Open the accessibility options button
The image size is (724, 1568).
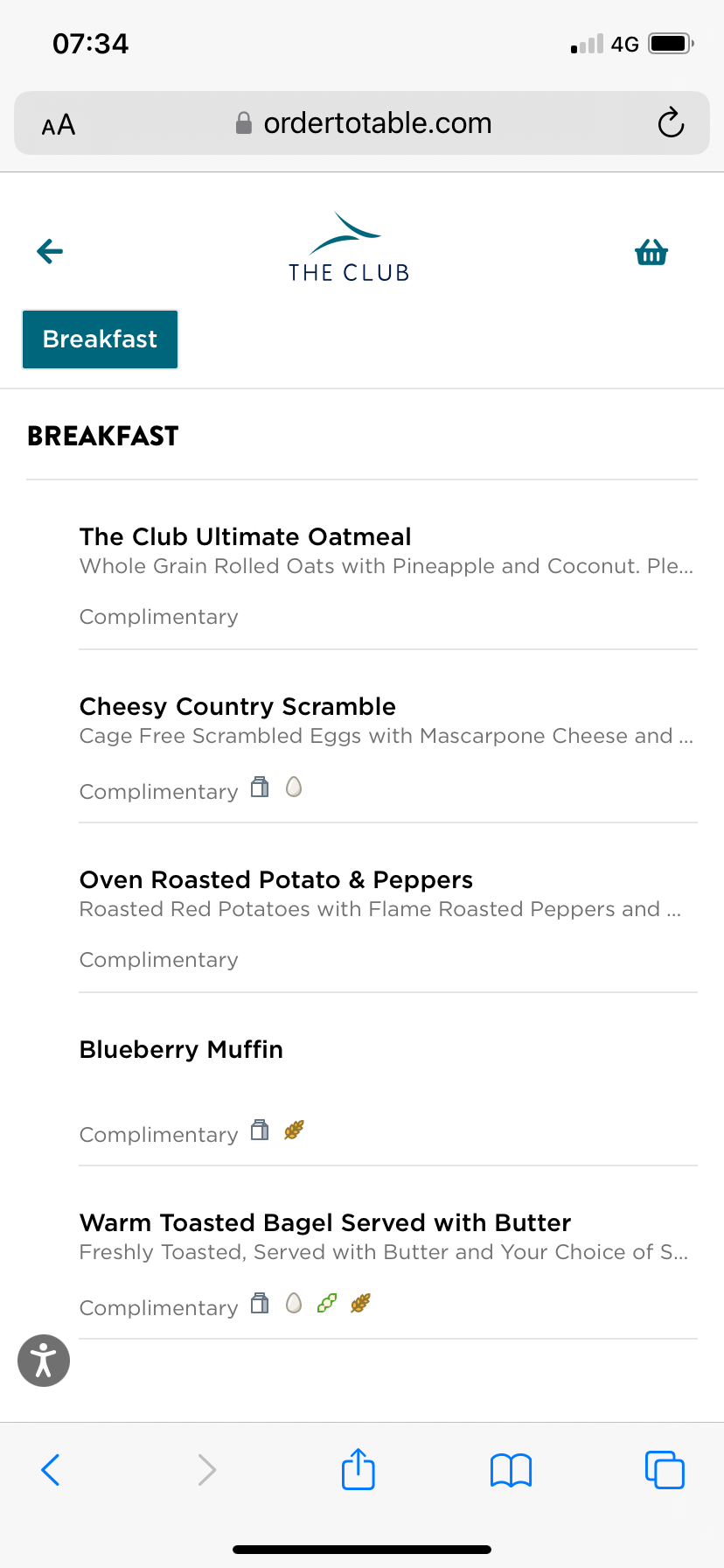tap(44, 1361)
